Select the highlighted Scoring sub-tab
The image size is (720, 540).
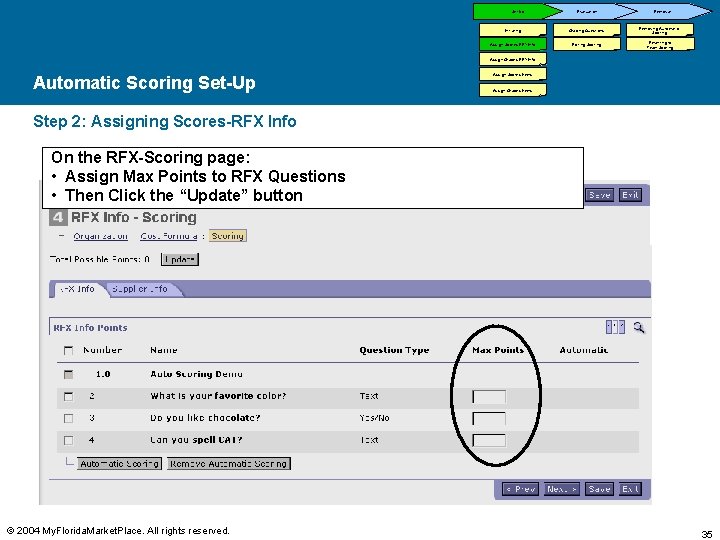pyautogui.click(x=228, y=236)
